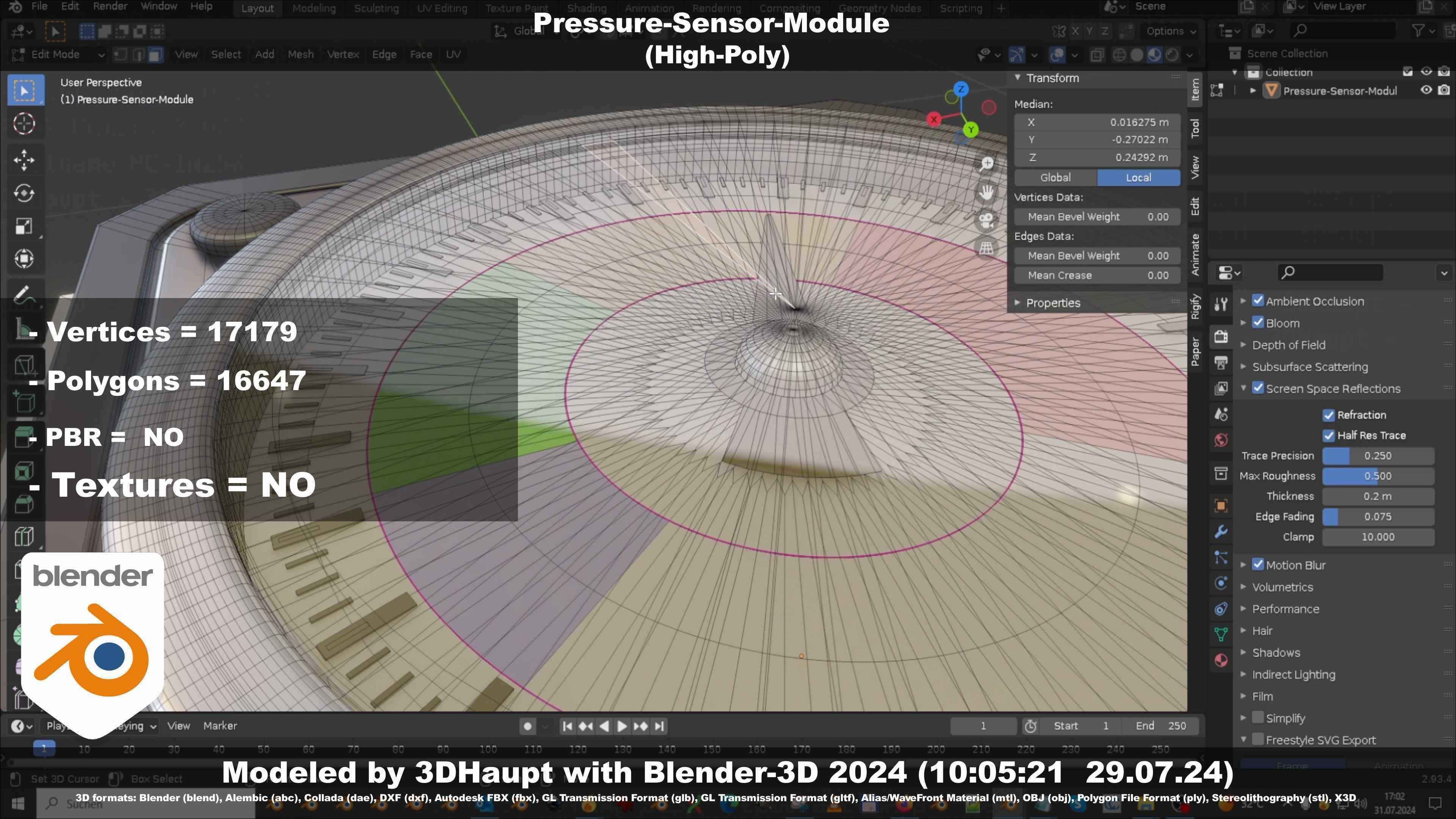
Task: Hide Pressure-Sensor-Modul object eye icon
Action: point(1426,91)
